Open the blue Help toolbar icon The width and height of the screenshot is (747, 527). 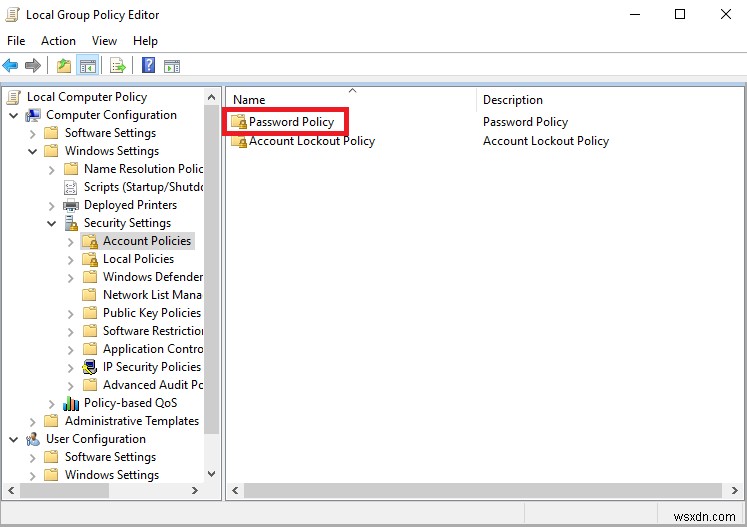[x=148, y=65]
